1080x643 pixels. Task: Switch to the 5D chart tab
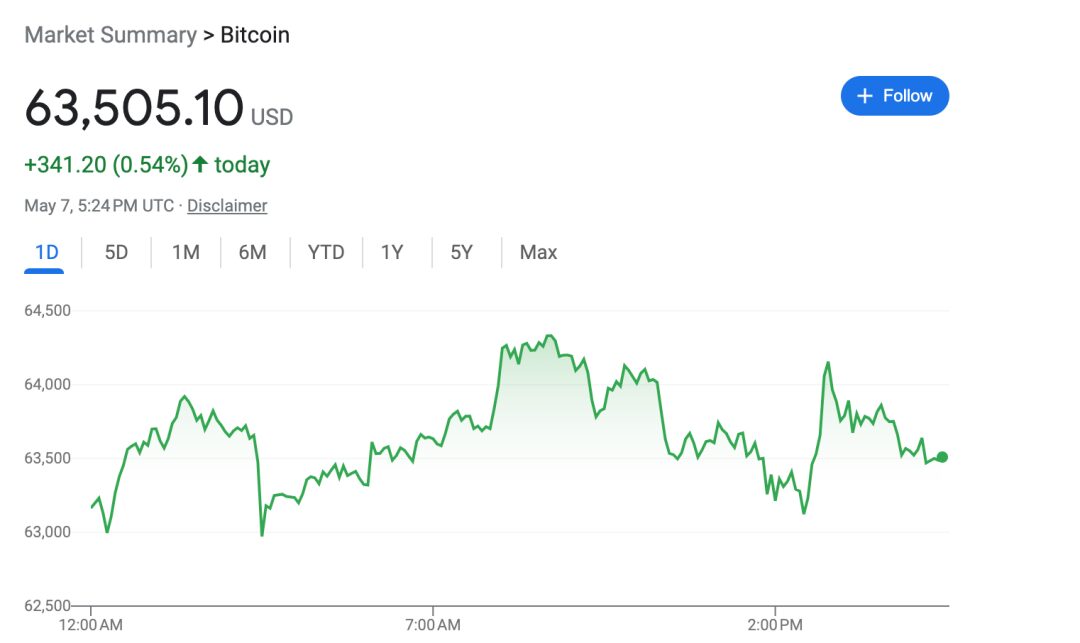pos(116,252)
